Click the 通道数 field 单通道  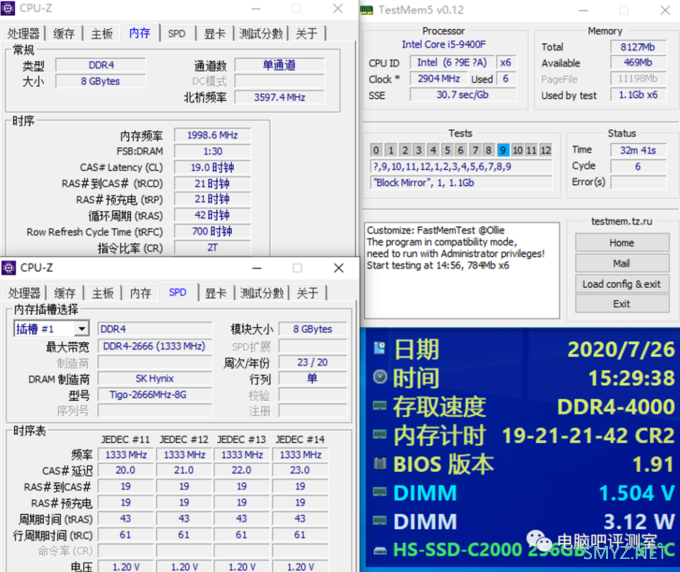(280, 65)
